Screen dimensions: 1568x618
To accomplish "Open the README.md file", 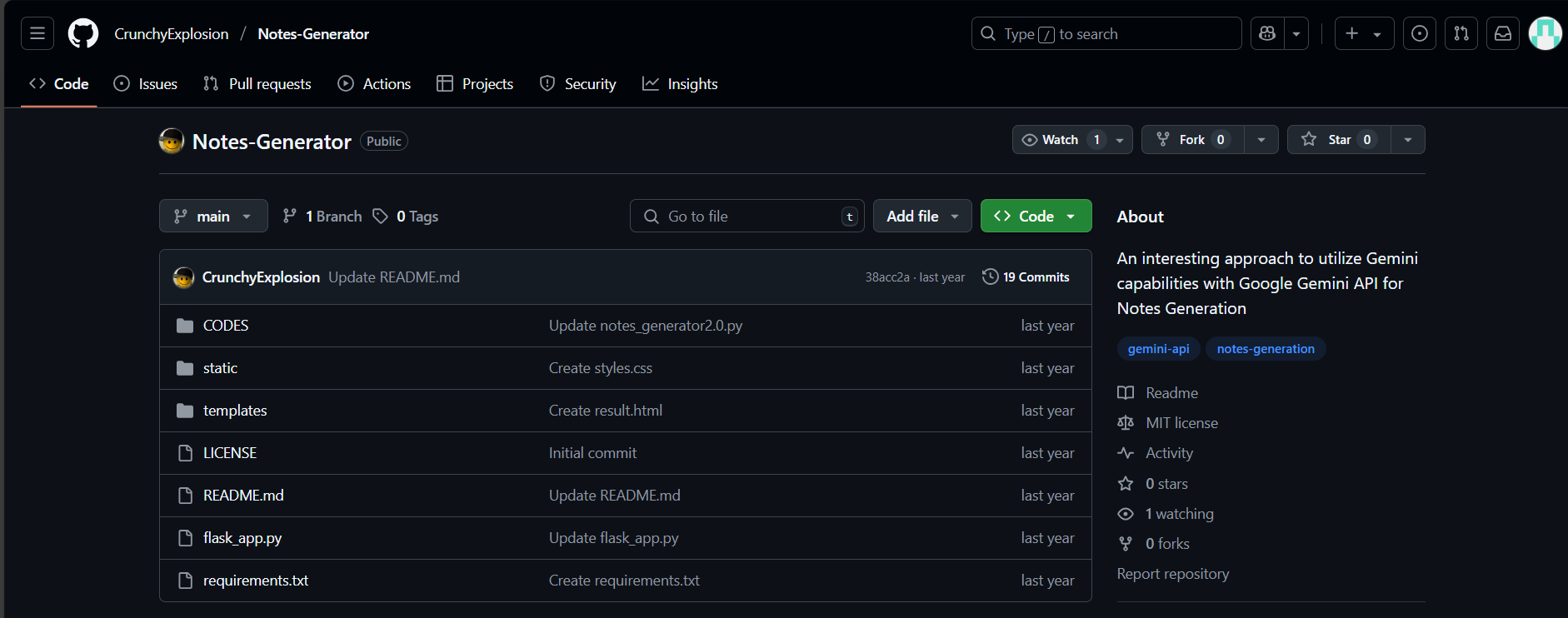I will click(243, 496).
